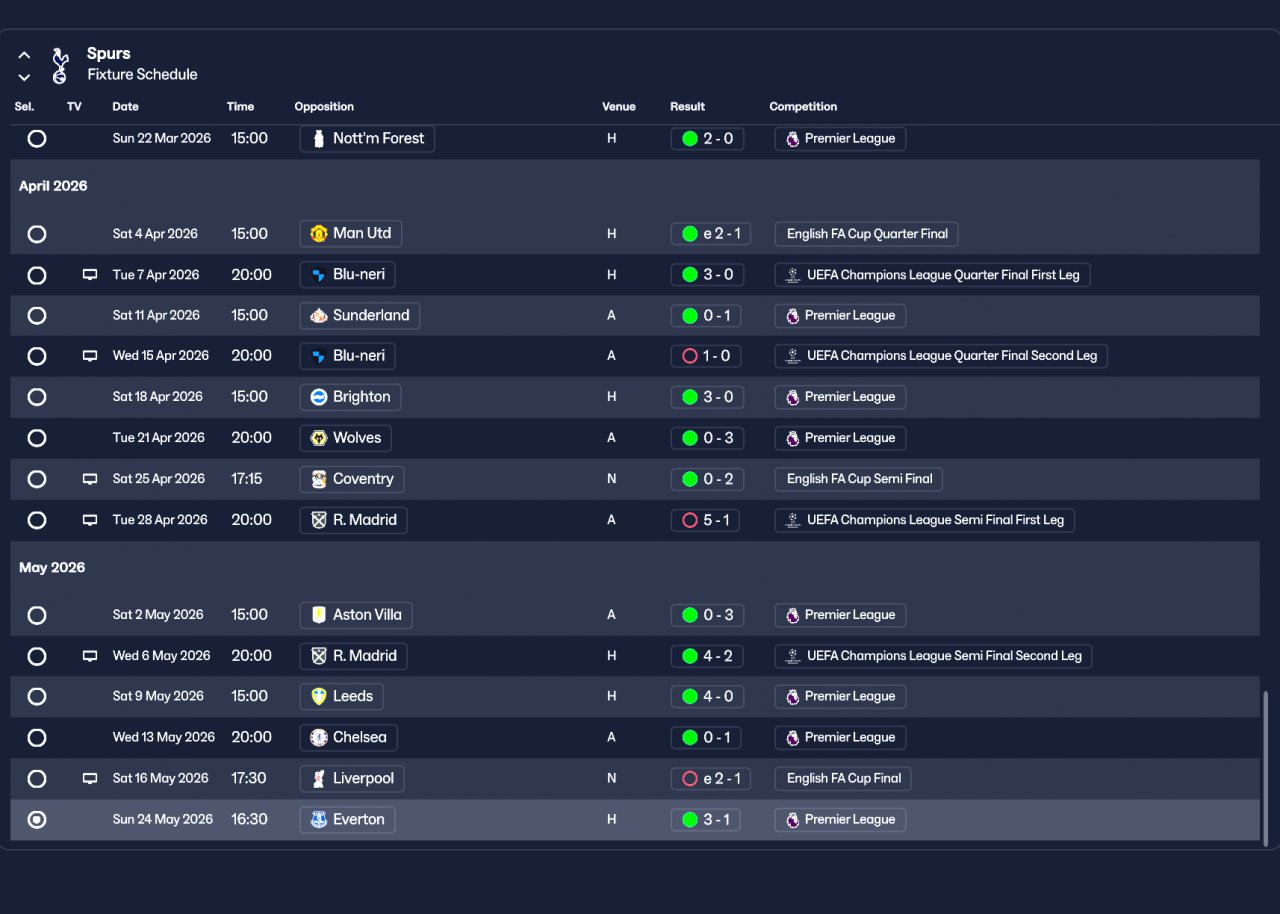Click the May 2026 month header
This screenshot has width=1280, height=914.
52,568
